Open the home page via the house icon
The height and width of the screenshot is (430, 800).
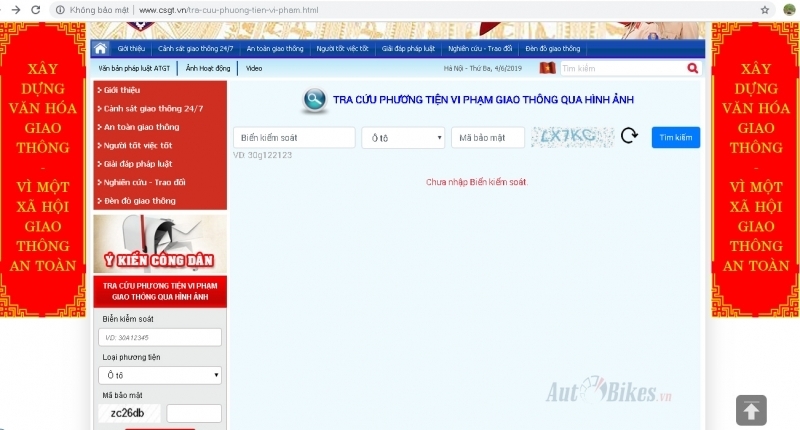tap(101, 48)
